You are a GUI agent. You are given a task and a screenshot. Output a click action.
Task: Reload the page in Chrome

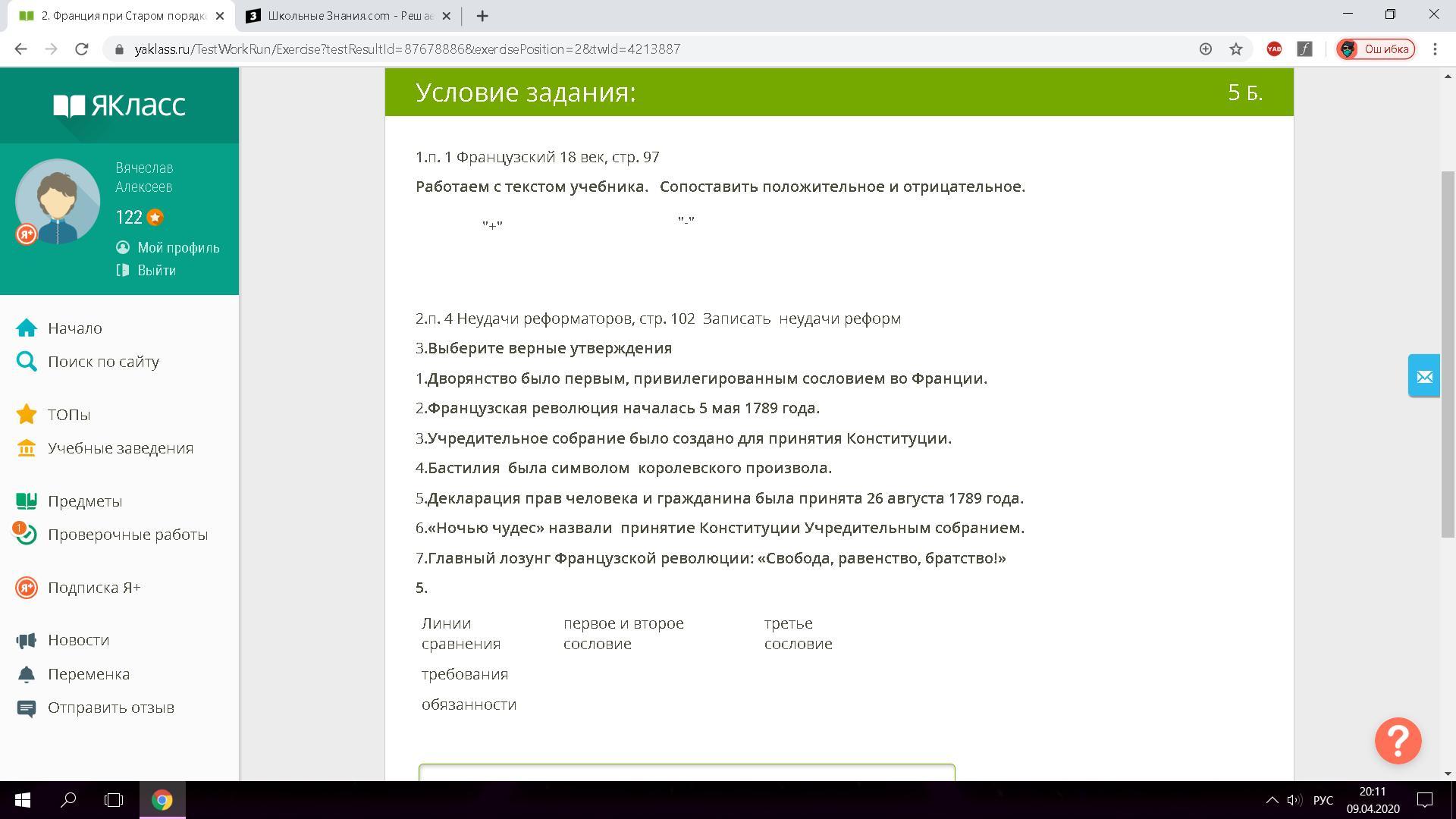82,49
